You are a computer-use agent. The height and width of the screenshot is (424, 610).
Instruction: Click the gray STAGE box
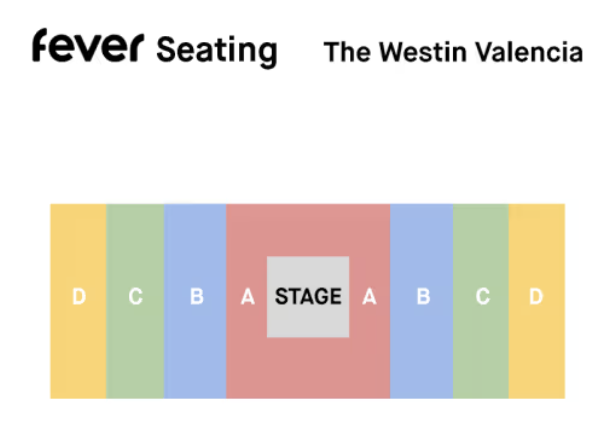[308, 297]
